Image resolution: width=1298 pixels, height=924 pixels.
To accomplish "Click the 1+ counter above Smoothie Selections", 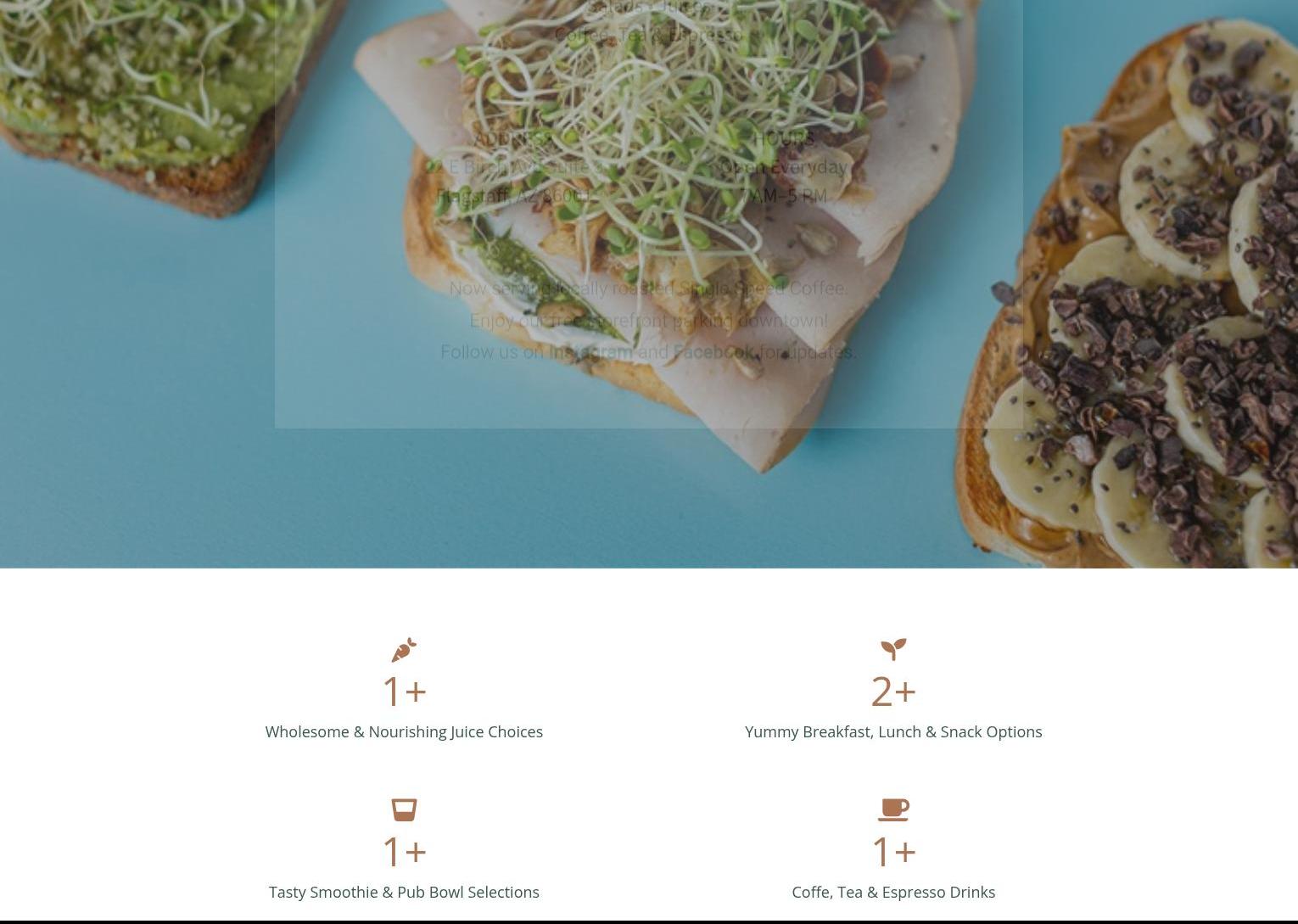I will point(404,851).
